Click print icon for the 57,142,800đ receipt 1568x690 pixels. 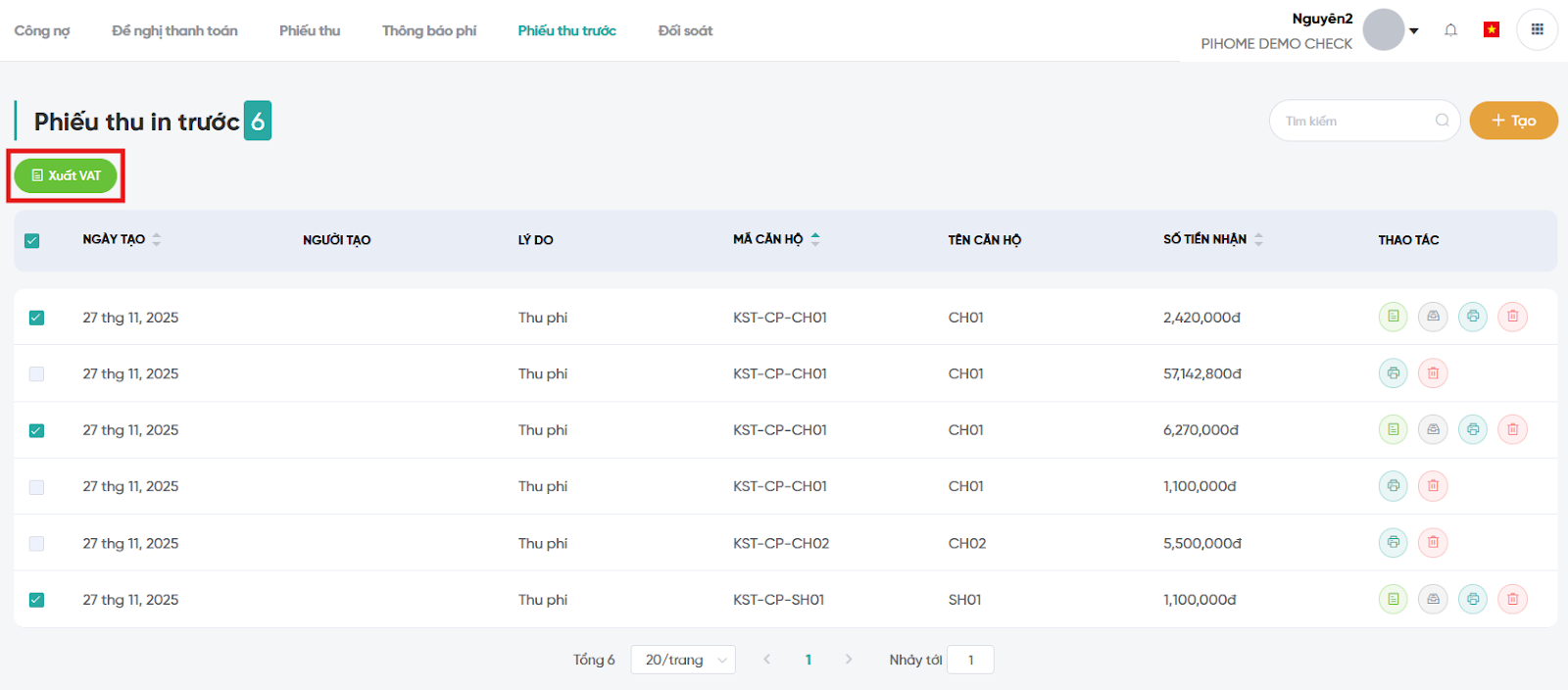pos(1393,373)
